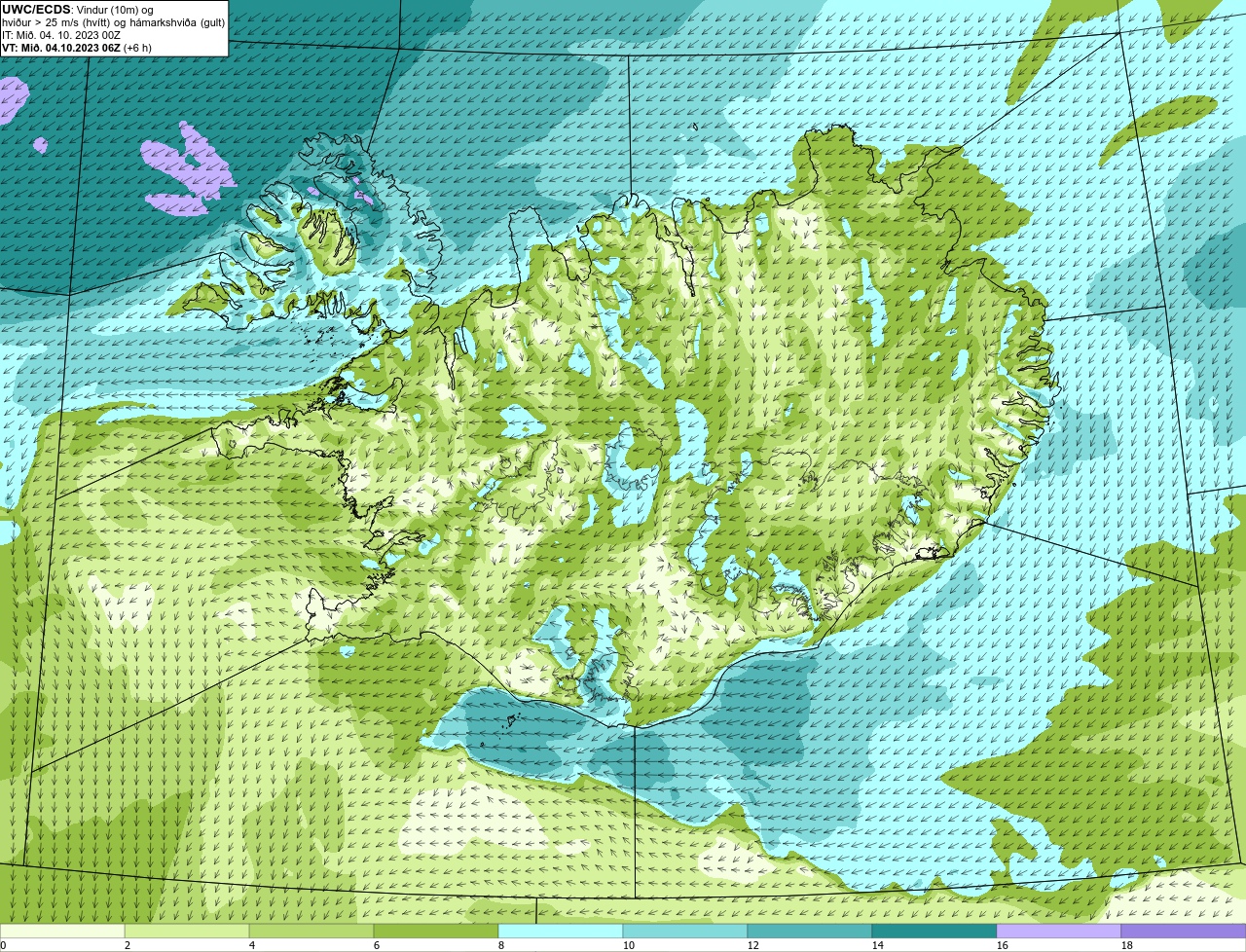Click the legend scale value "14"
The image size is (1246, 952).
[878, 945]
